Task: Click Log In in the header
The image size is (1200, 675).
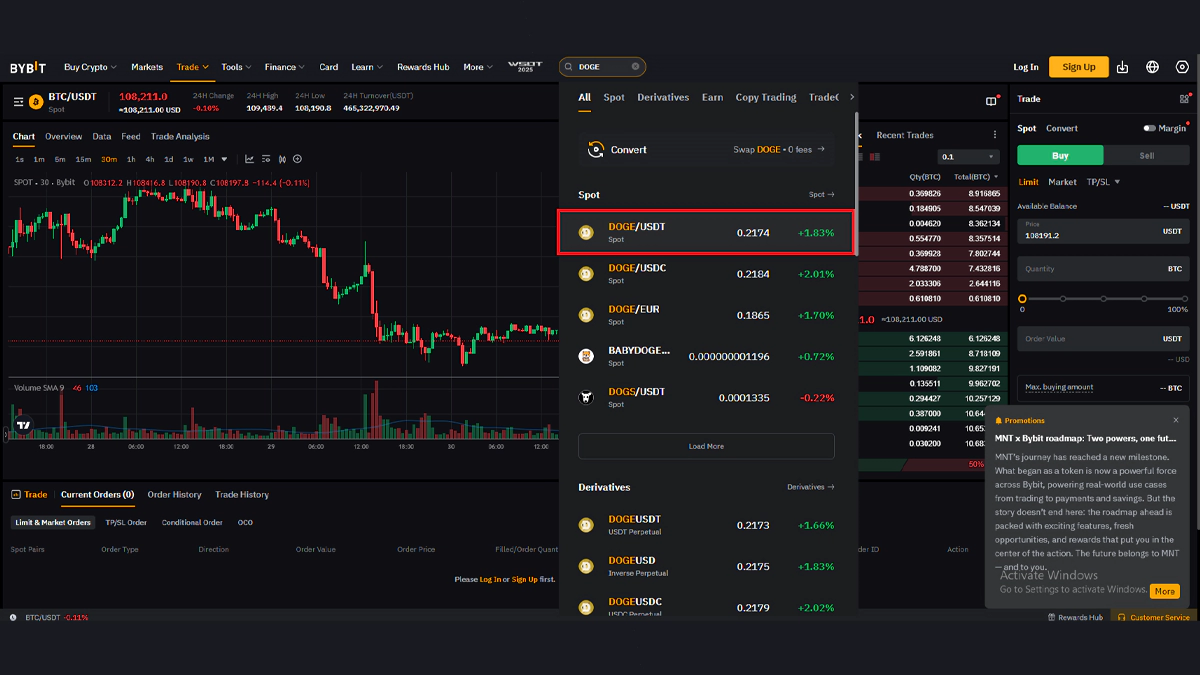Action: (1026, 67)
